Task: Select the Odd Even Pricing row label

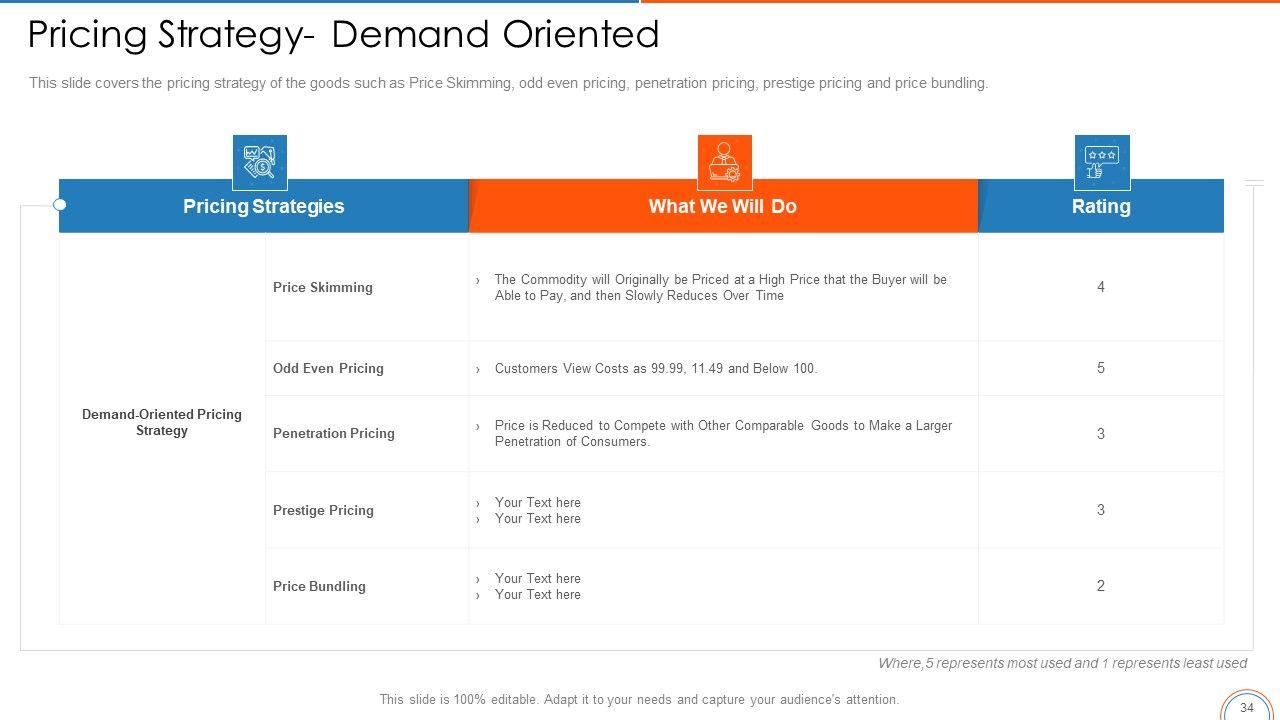Action: click(328, 368)
